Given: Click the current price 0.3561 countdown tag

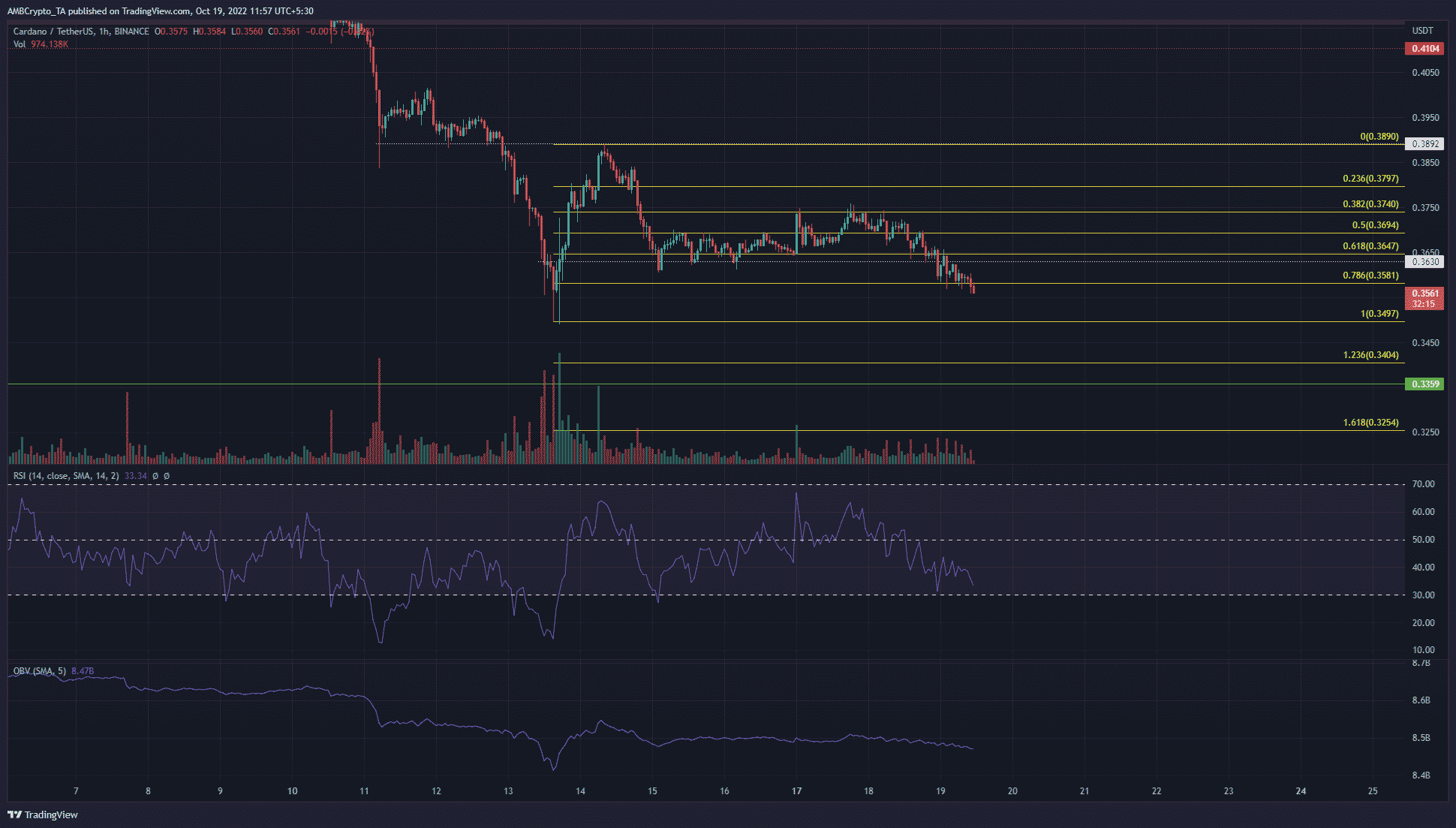Looking at the screenshot, I should (1424, 299).
